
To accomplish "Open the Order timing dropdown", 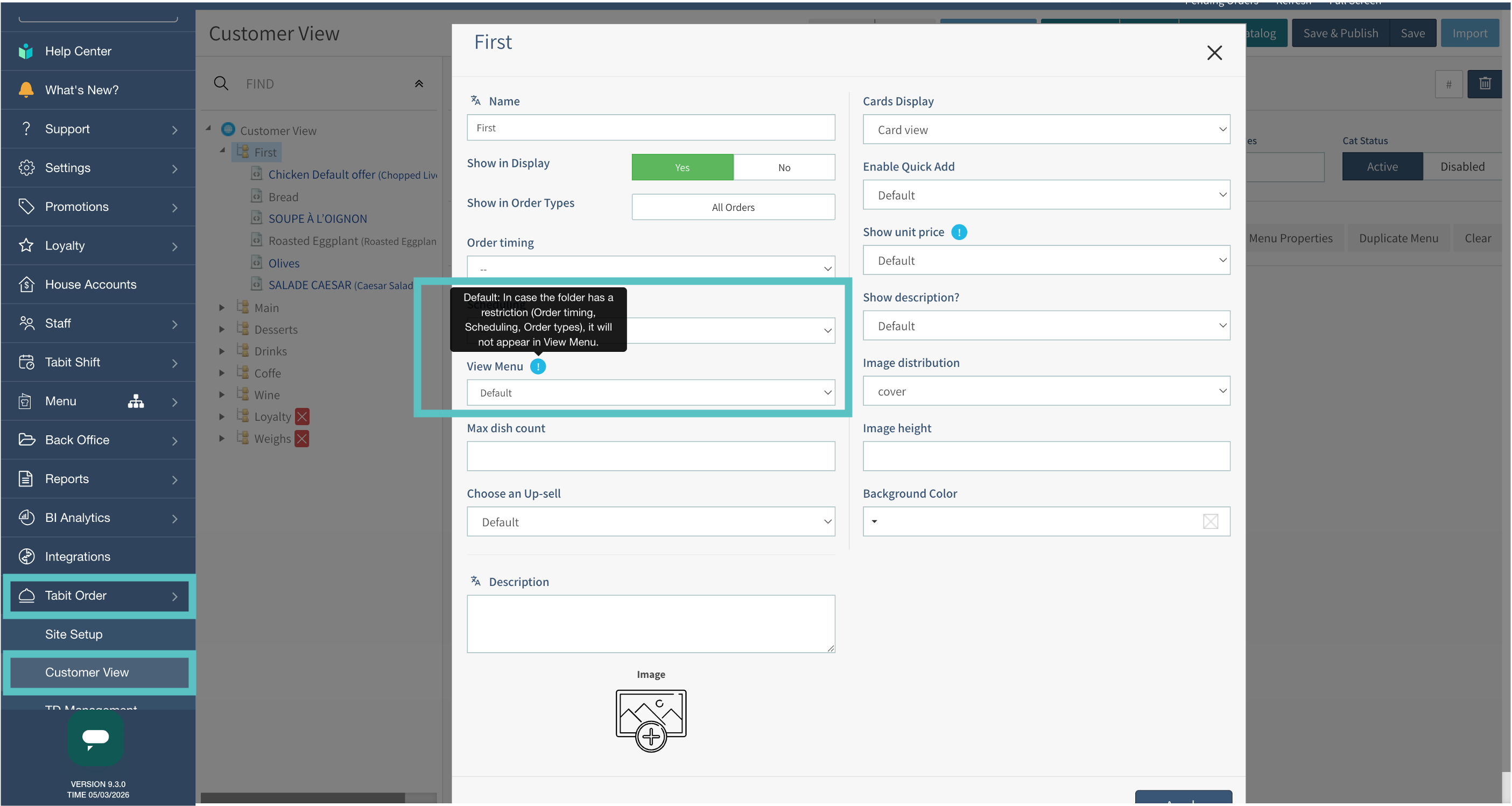I will [651, 267].
